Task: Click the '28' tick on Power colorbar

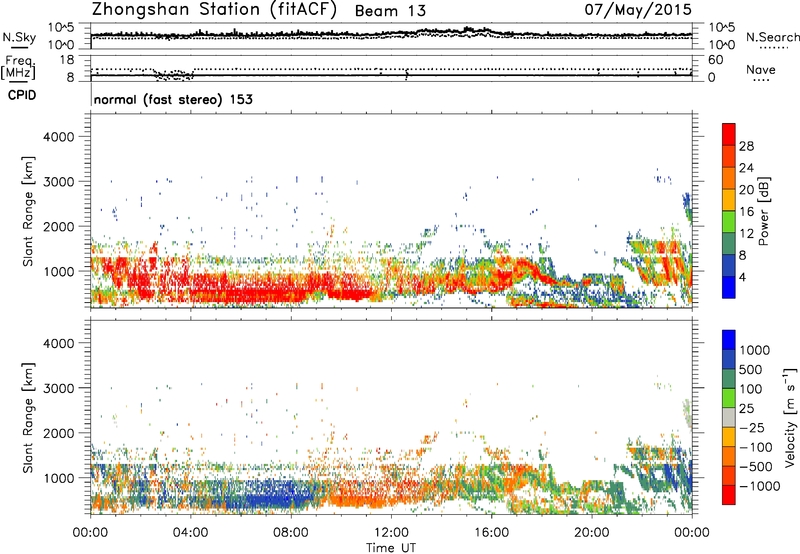Action: click(746, 146)
